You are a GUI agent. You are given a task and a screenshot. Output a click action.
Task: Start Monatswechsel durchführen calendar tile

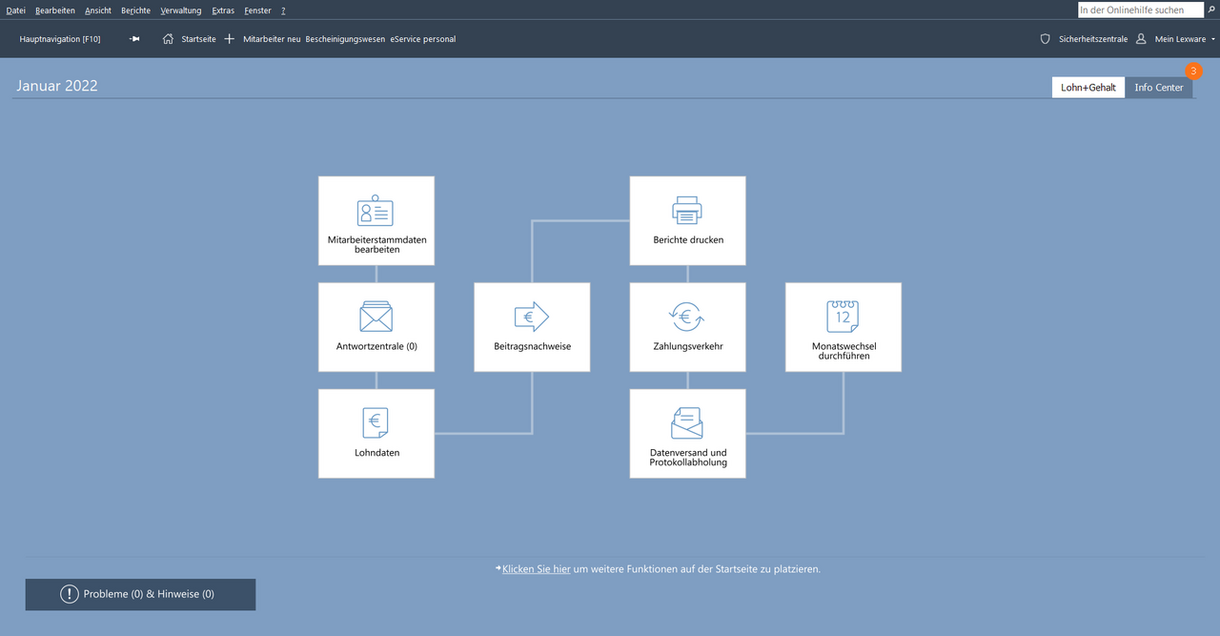tap(843, 327)
